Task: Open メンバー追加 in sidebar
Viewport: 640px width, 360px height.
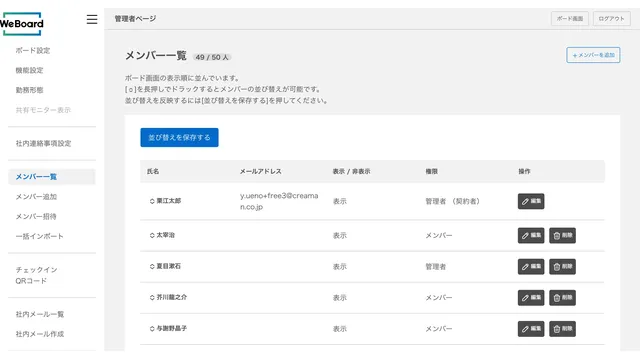Action: tap(36, 197)
